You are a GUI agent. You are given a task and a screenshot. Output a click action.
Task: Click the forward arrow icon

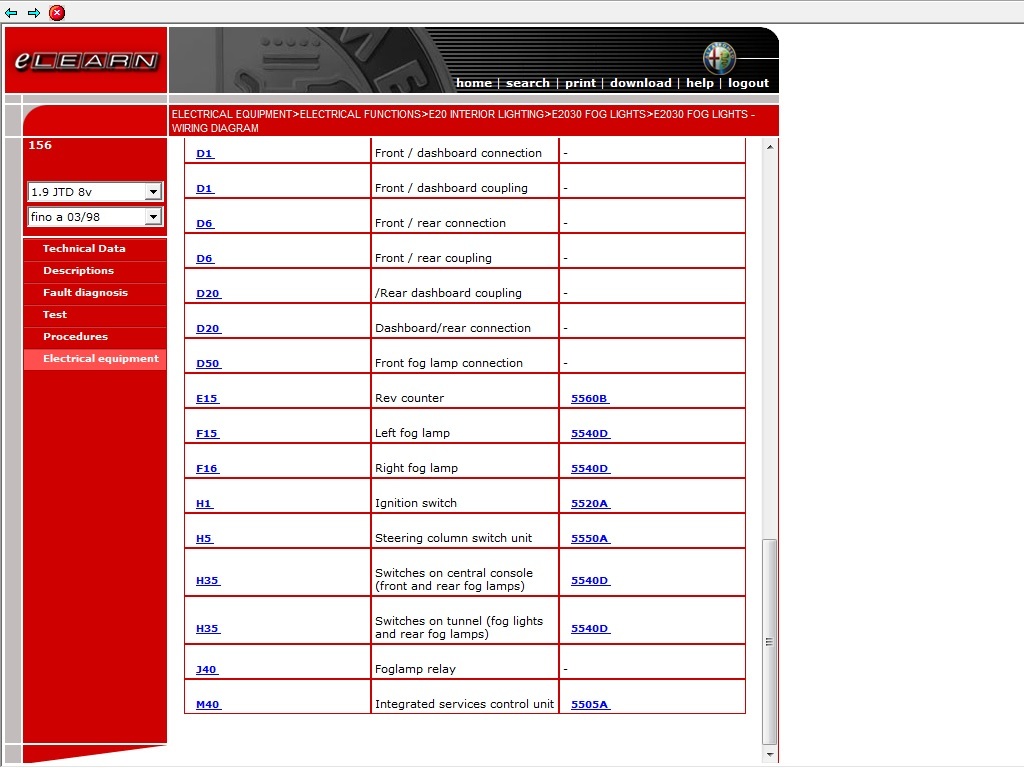pos(34,12)
